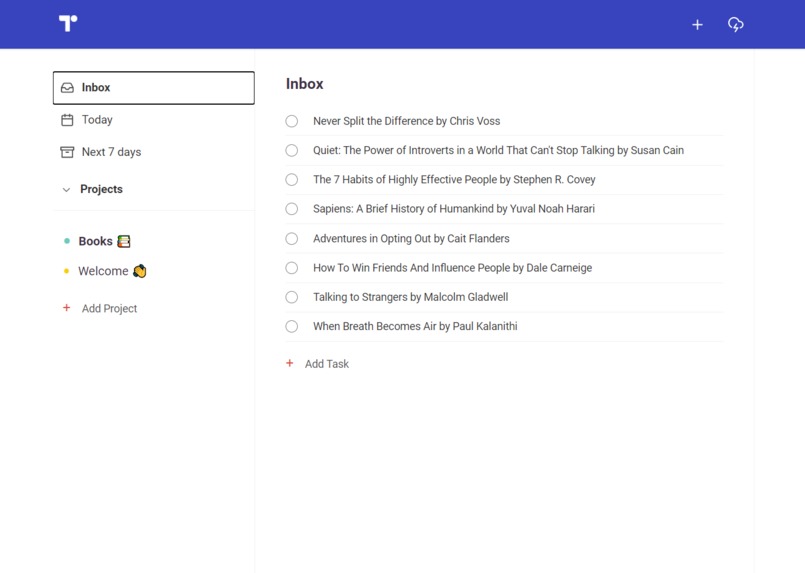Click the yellow dot of Welcome project
Viewport: 805px width, 573px height.
tap(66, 271)
